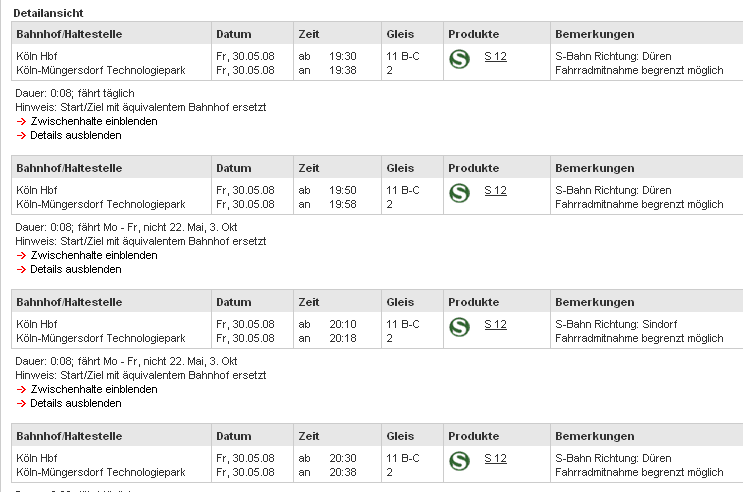743x492 pixels.
Task: Hide details of the 19:50 connection
Action: [76, 270]
